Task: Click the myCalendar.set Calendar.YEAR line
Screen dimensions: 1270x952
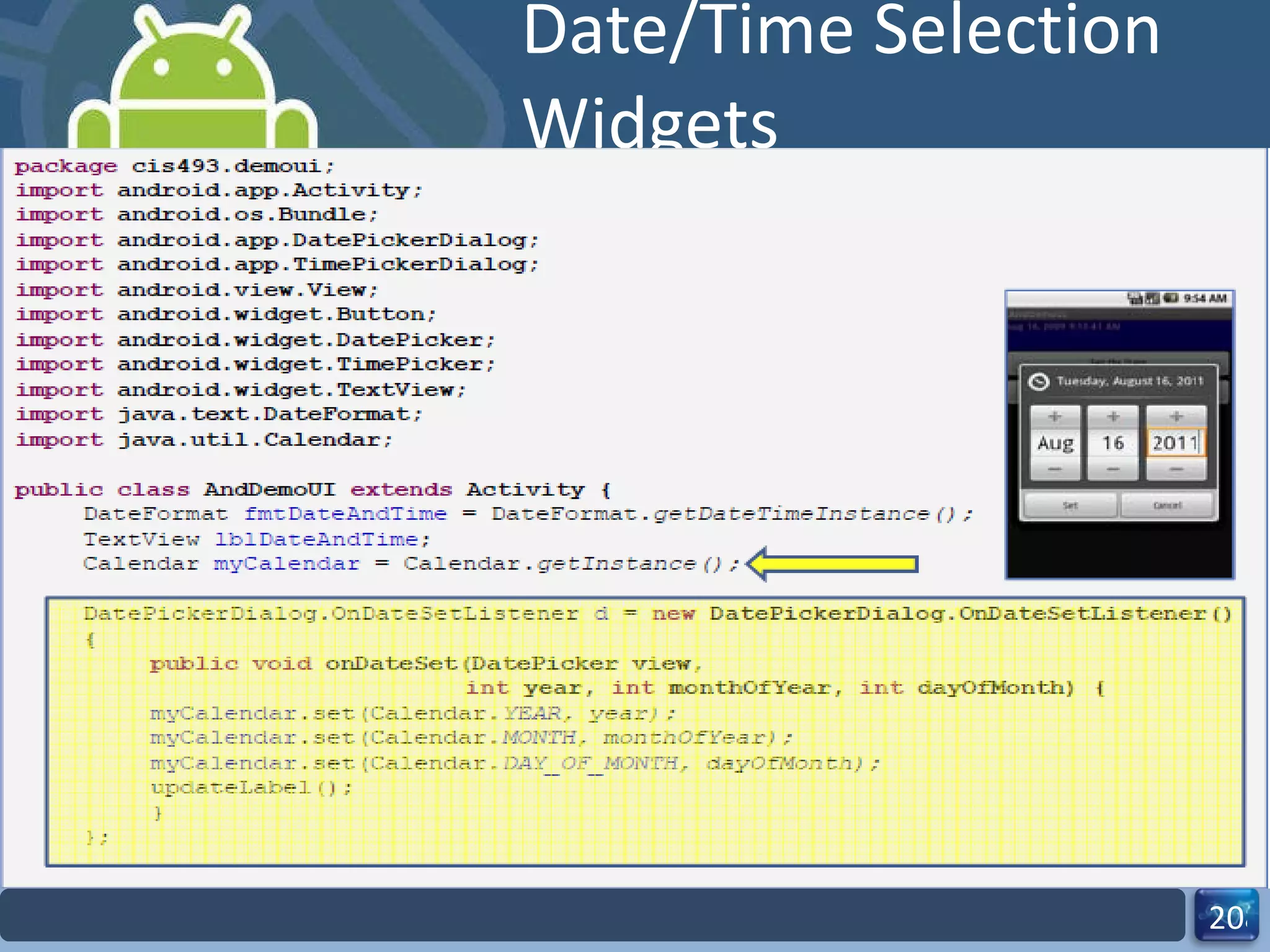Action: [x=412, y=713]
